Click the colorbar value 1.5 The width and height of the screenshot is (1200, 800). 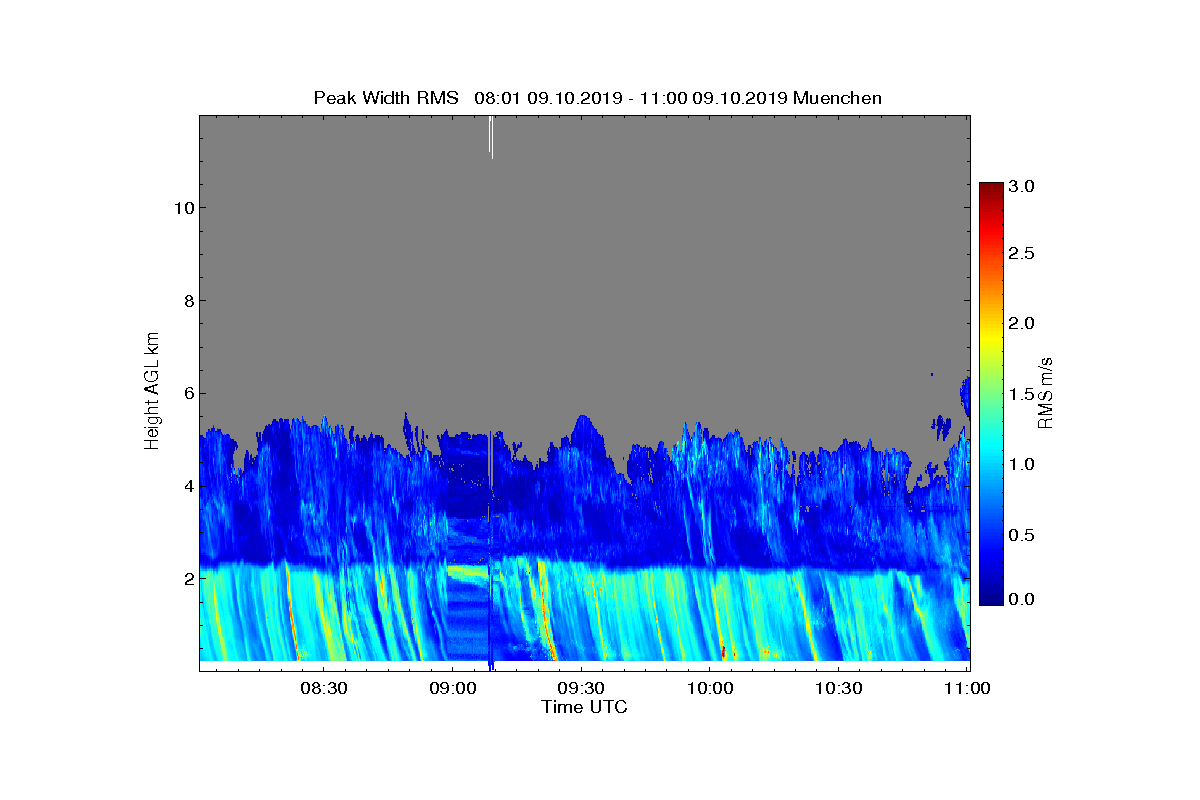click(1021, 394)
